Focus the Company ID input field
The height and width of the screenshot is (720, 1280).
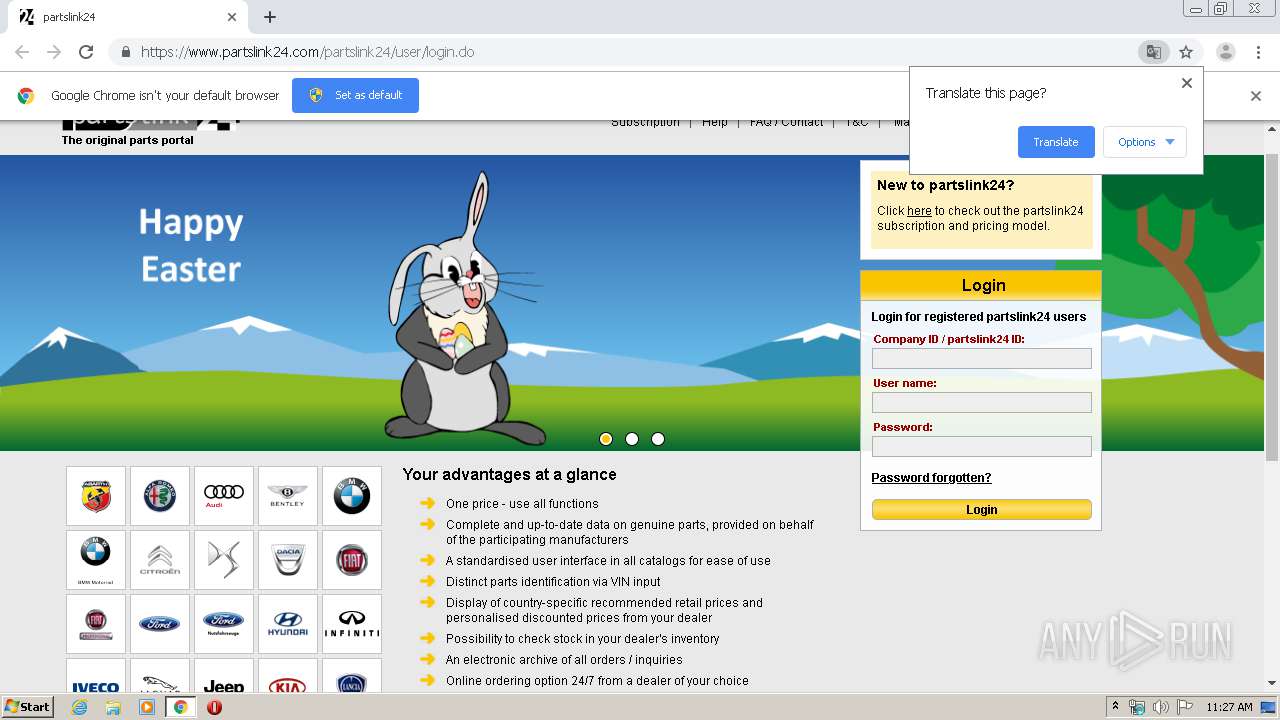point(982,359)
